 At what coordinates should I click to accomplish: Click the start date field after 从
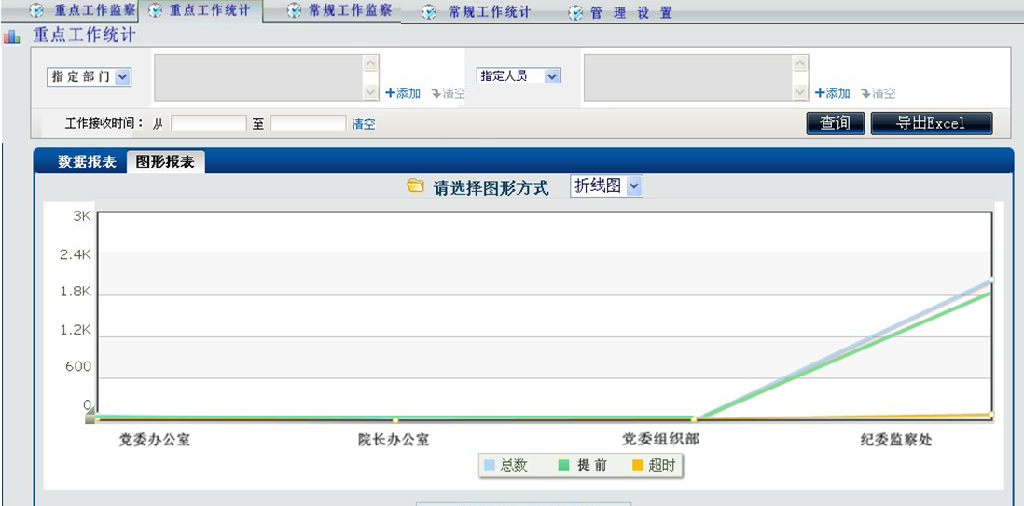208,124
